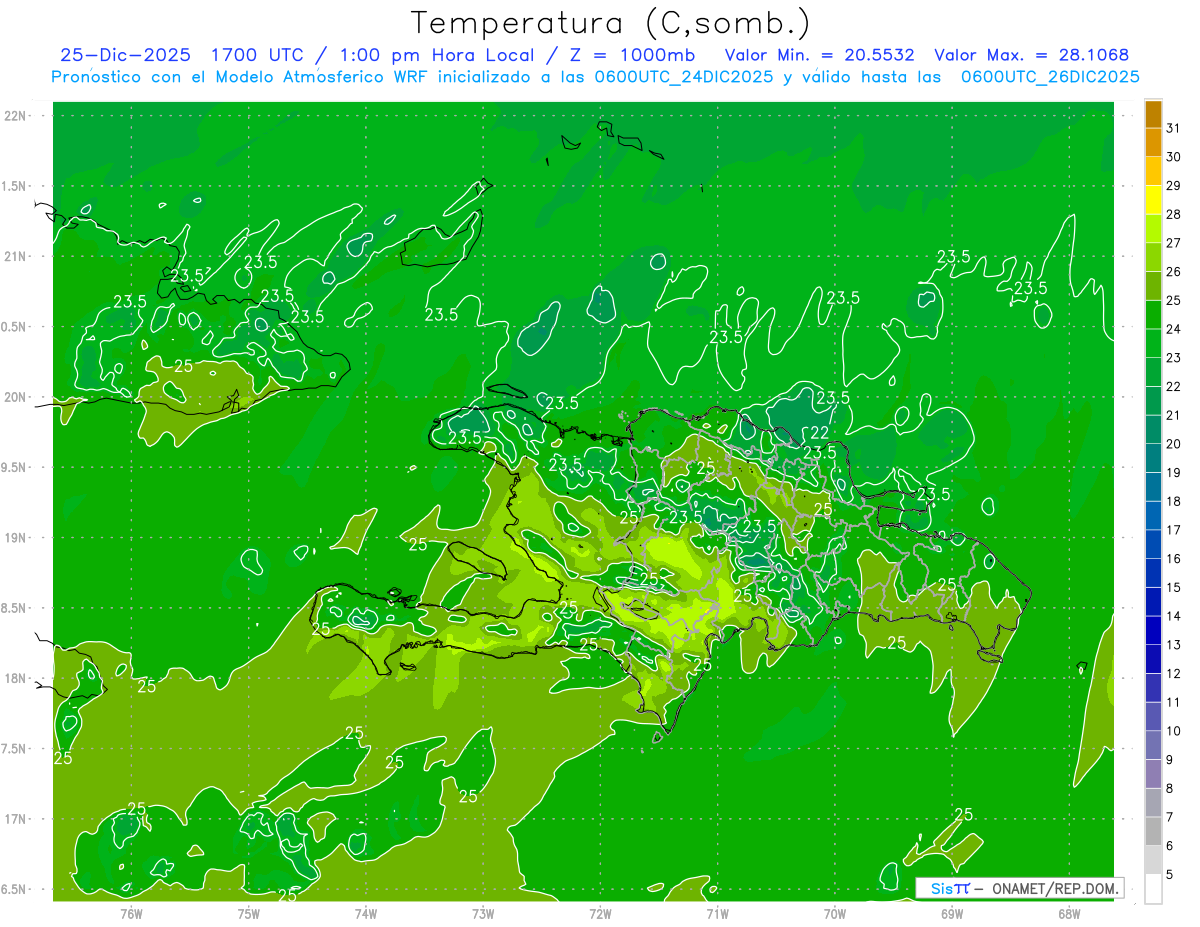Click the '22N' latitude axis label
Viewport: 1200px width, 927px height.
17,116
